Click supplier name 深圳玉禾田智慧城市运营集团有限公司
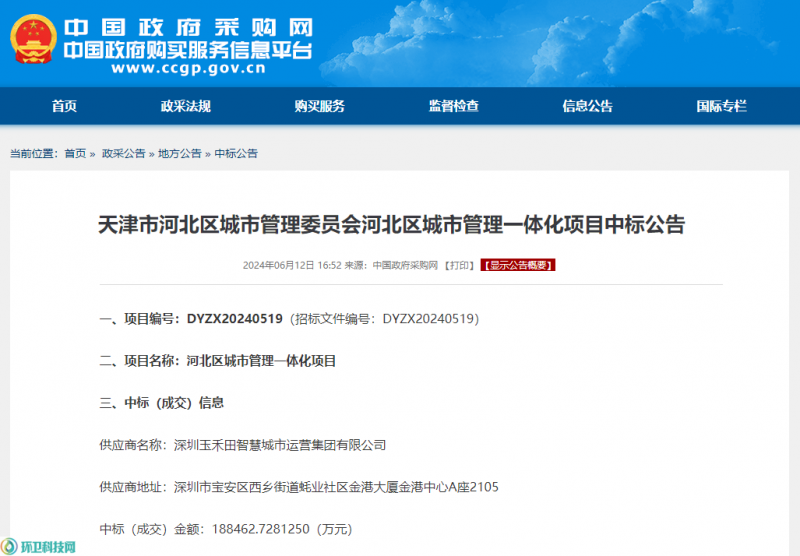This screenshot has width=800, height=556. pos(280,445)
